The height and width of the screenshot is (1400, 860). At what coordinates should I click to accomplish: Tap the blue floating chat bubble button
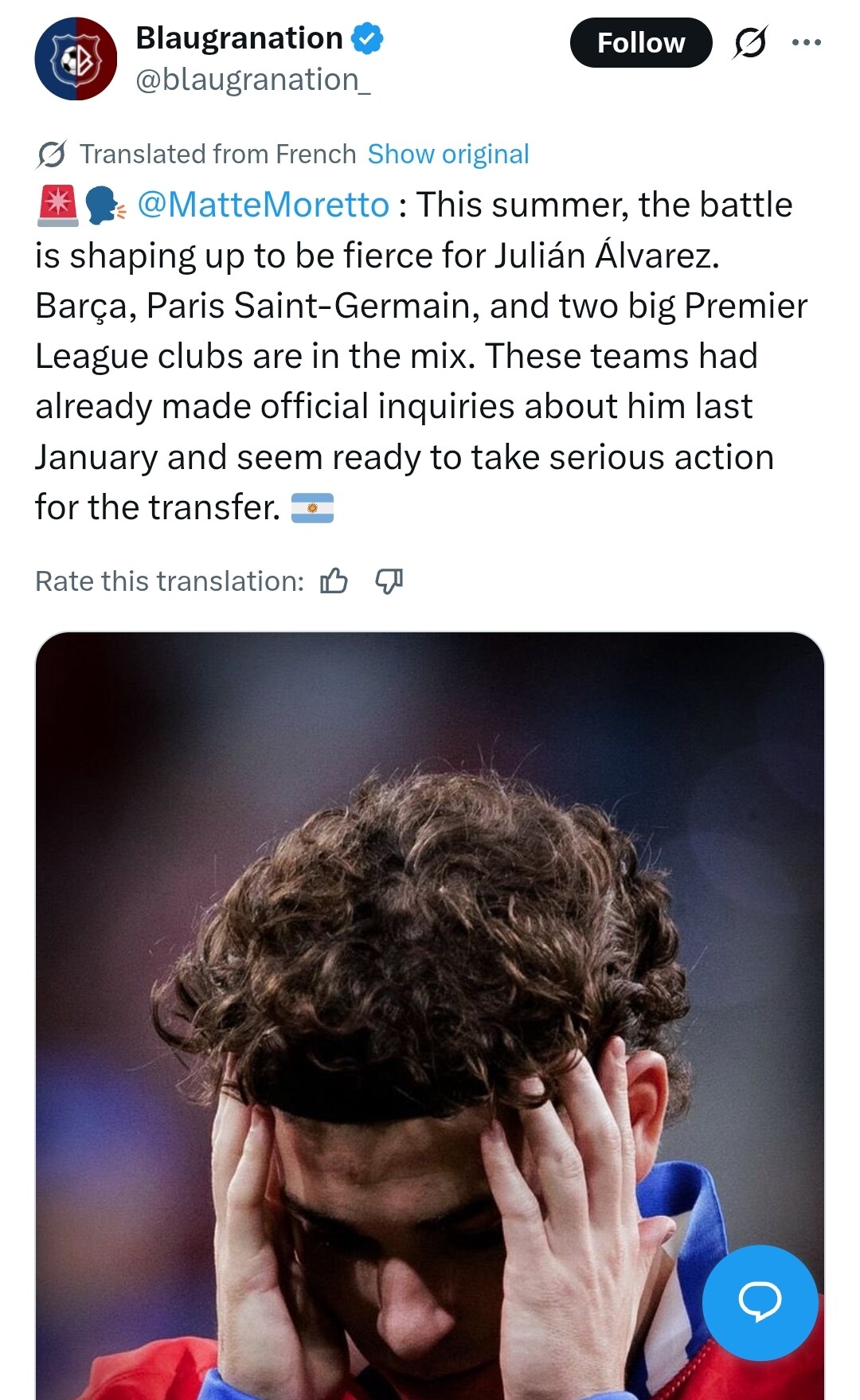(760, 1302)
